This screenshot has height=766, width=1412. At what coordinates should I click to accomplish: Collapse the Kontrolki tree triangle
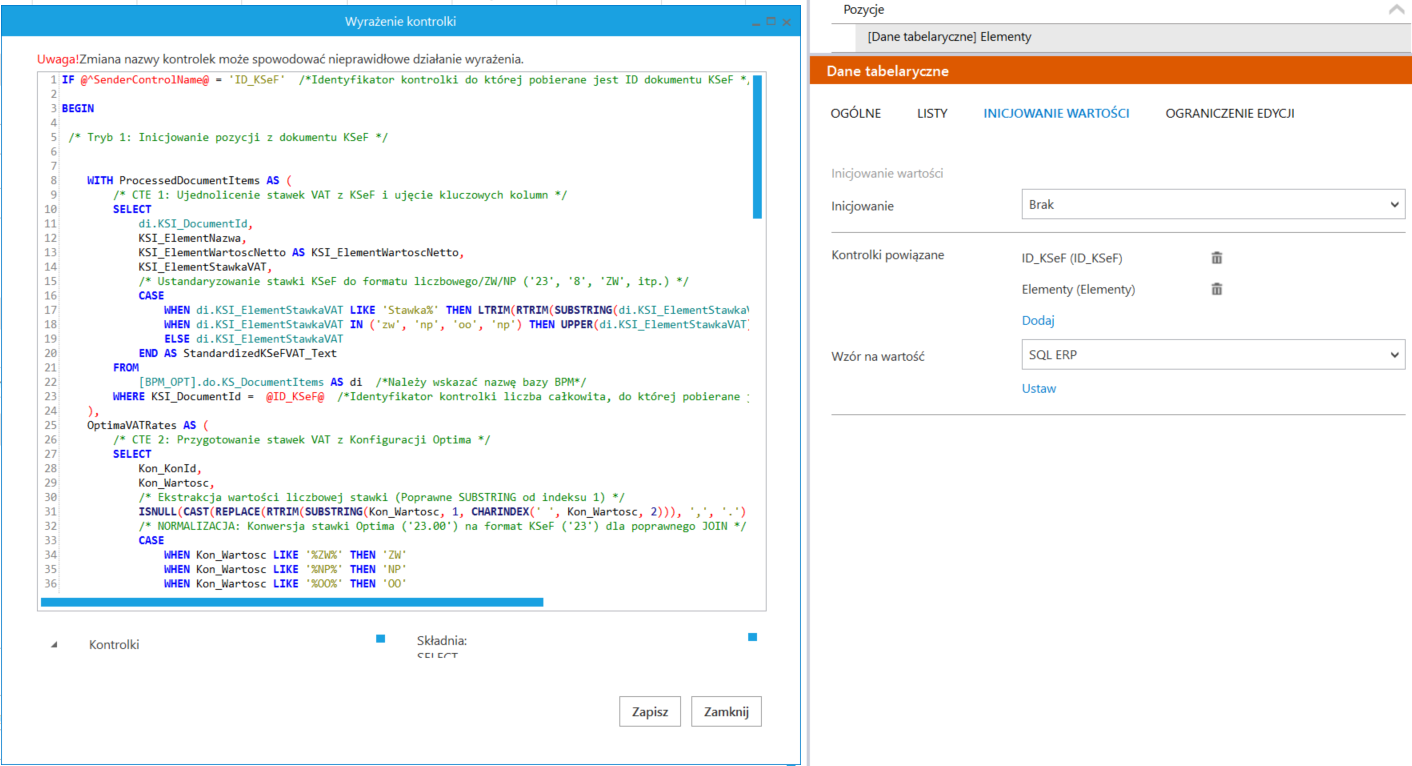pos(54,646)
